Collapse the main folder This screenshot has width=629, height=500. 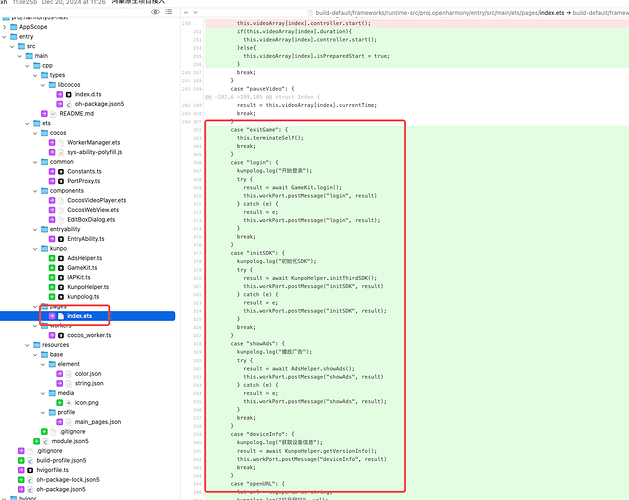tap(20, 56)
